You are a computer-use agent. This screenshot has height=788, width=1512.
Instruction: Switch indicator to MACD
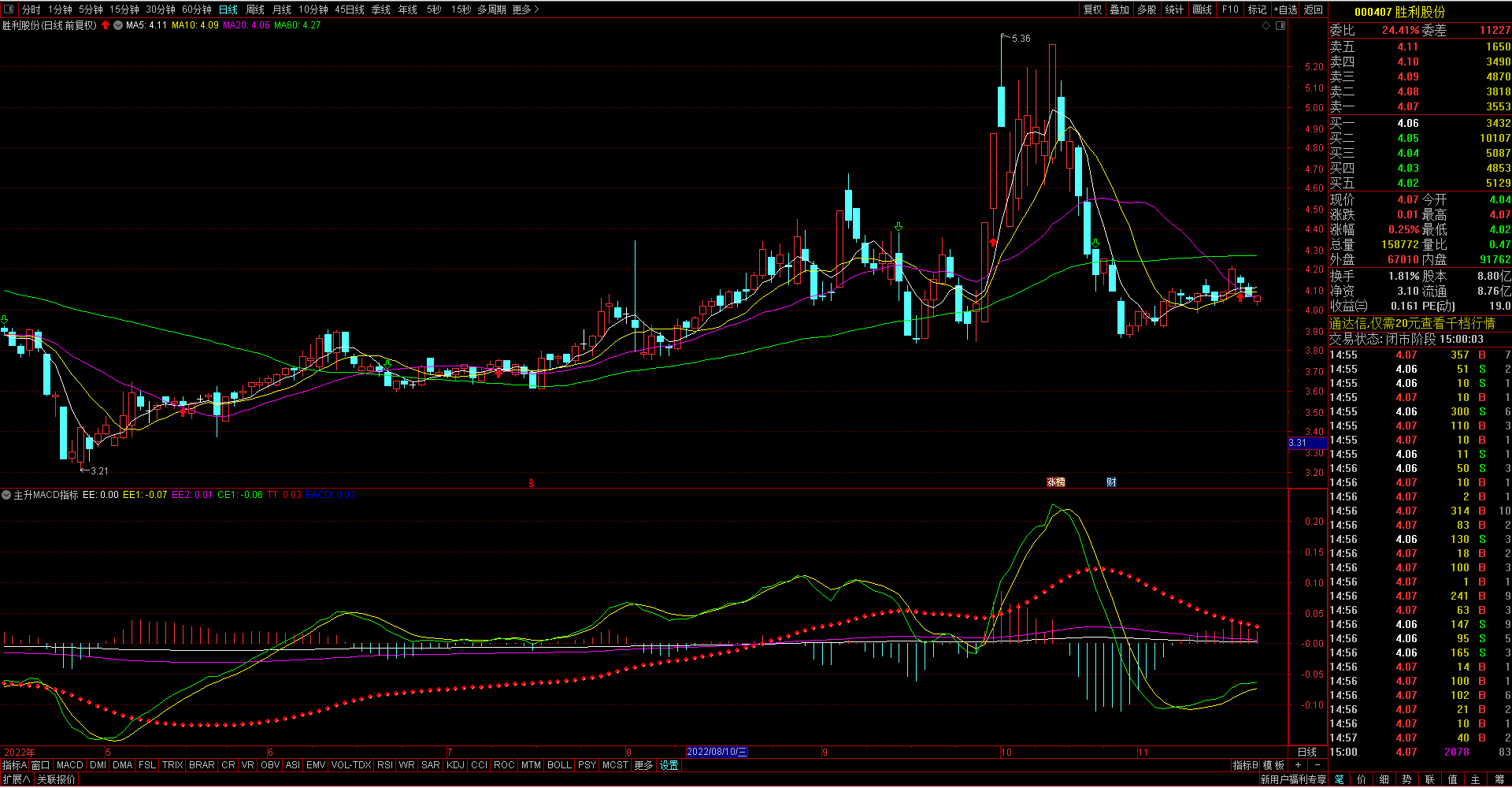[x=69, y=765]
